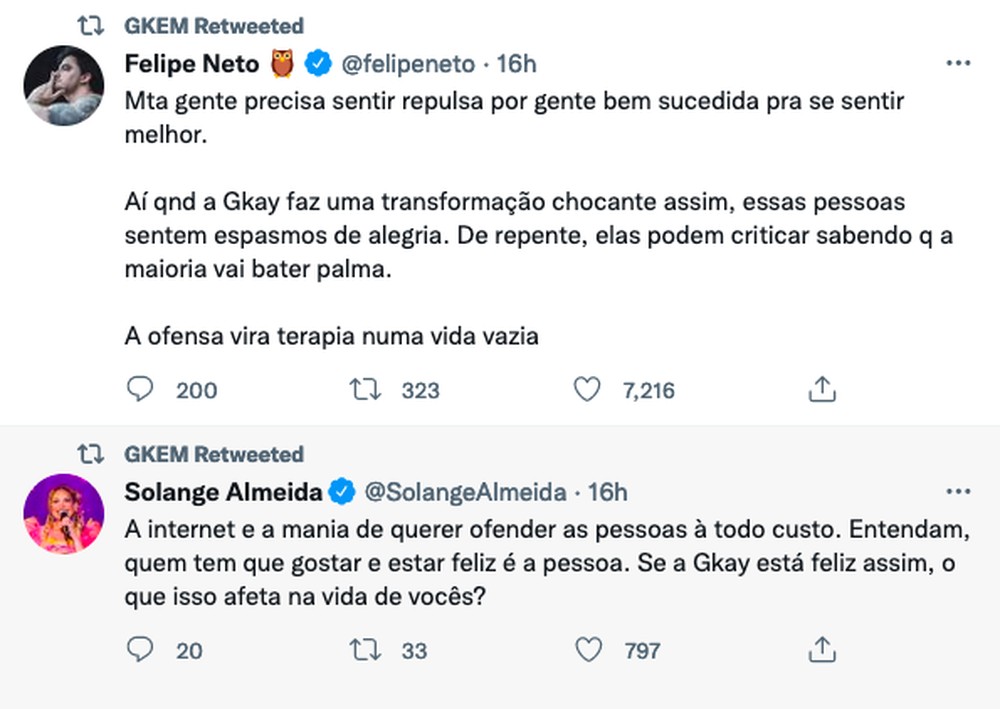
Task: Open more options on Felipe Neto's tweet
Action: 958,64
